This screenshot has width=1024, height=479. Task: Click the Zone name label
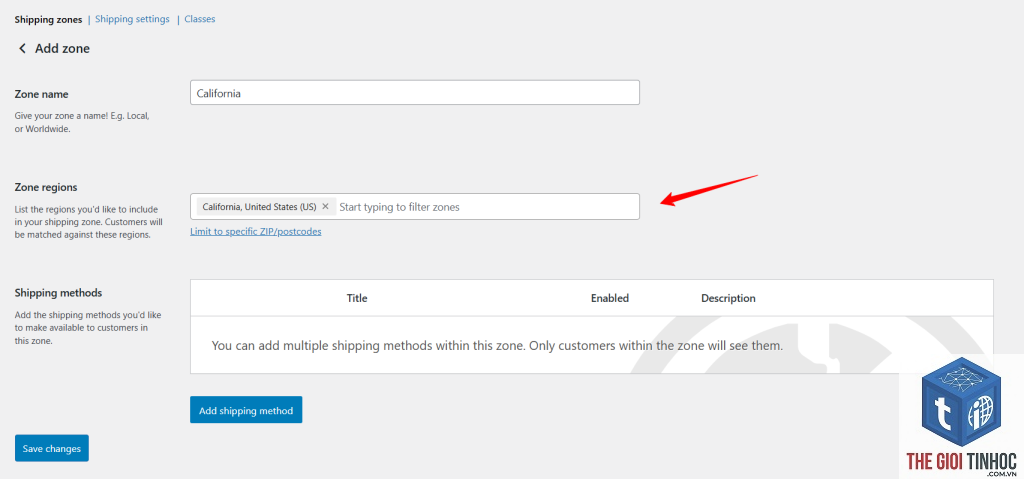click(x=41, y=94)
